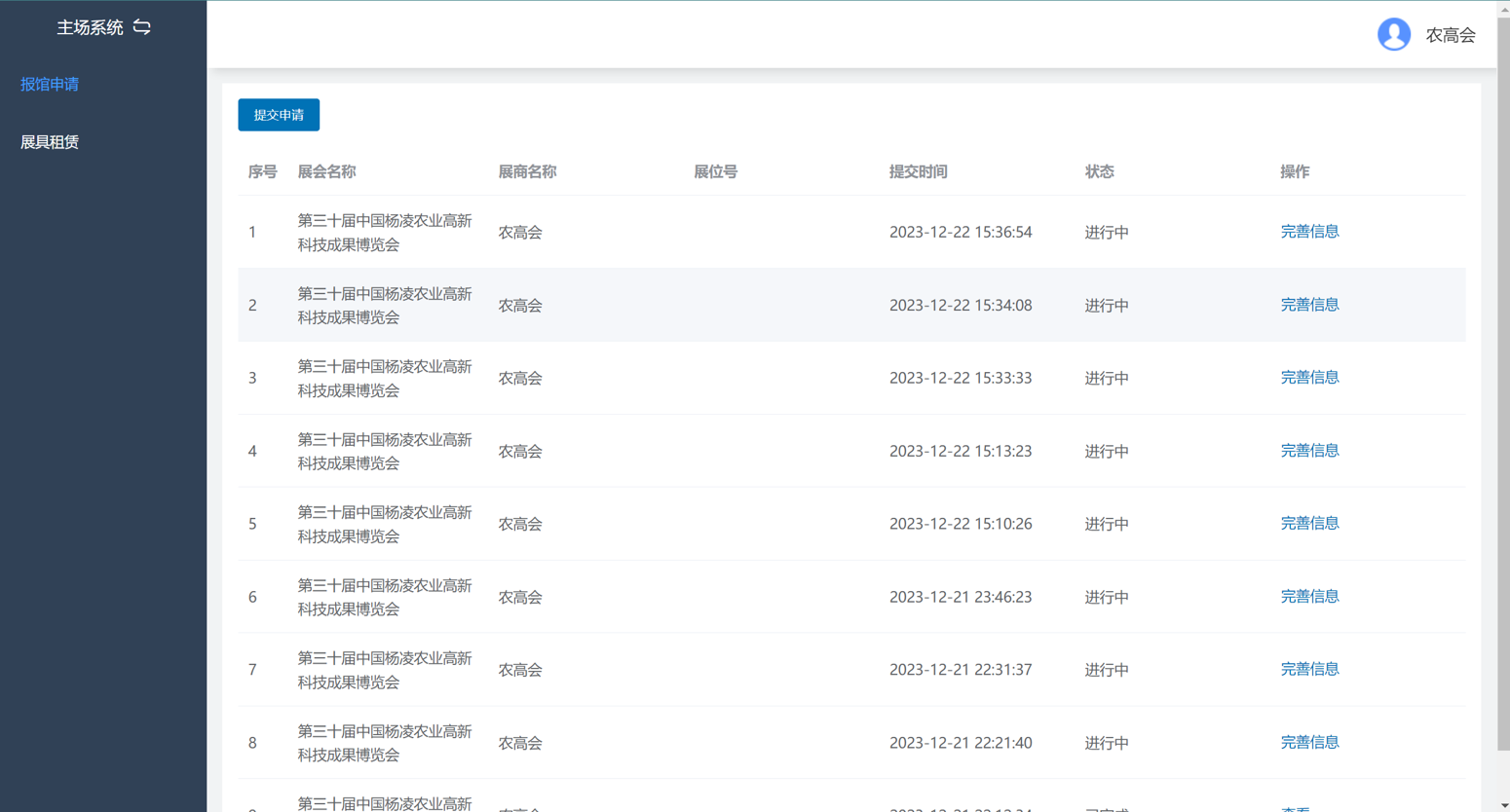
Task: Click 完善信息 for row 4
Action: (1309, 451)
